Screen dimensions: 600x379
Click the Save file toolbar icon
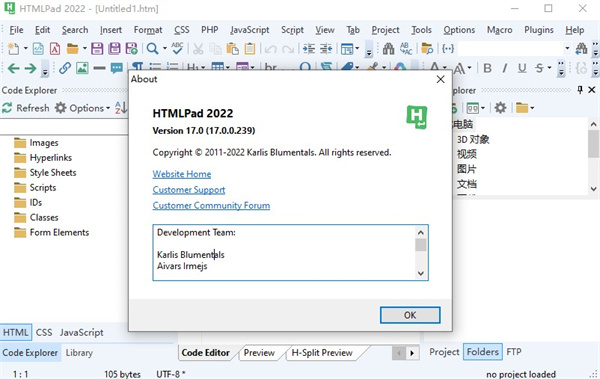97,49
